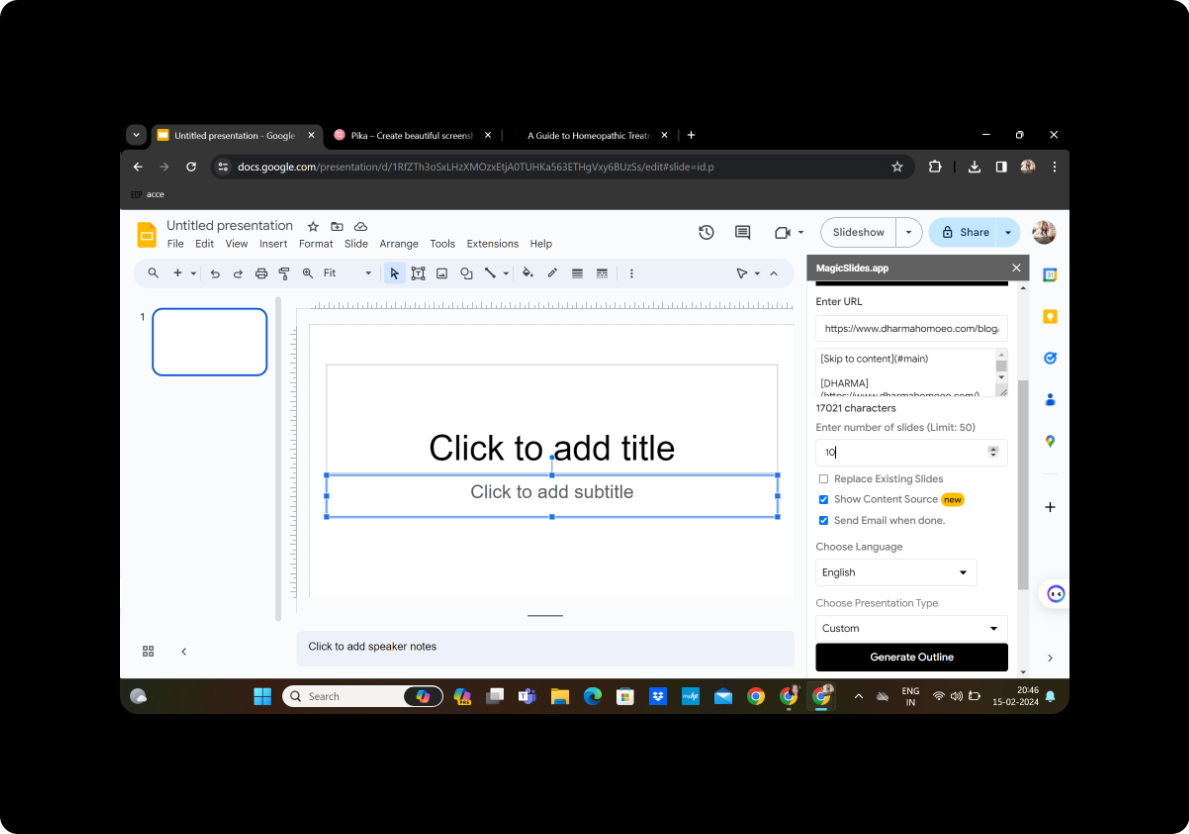1189x834 pixels.
Task: Click the zoom tool icon
Action: click(308, 274)
